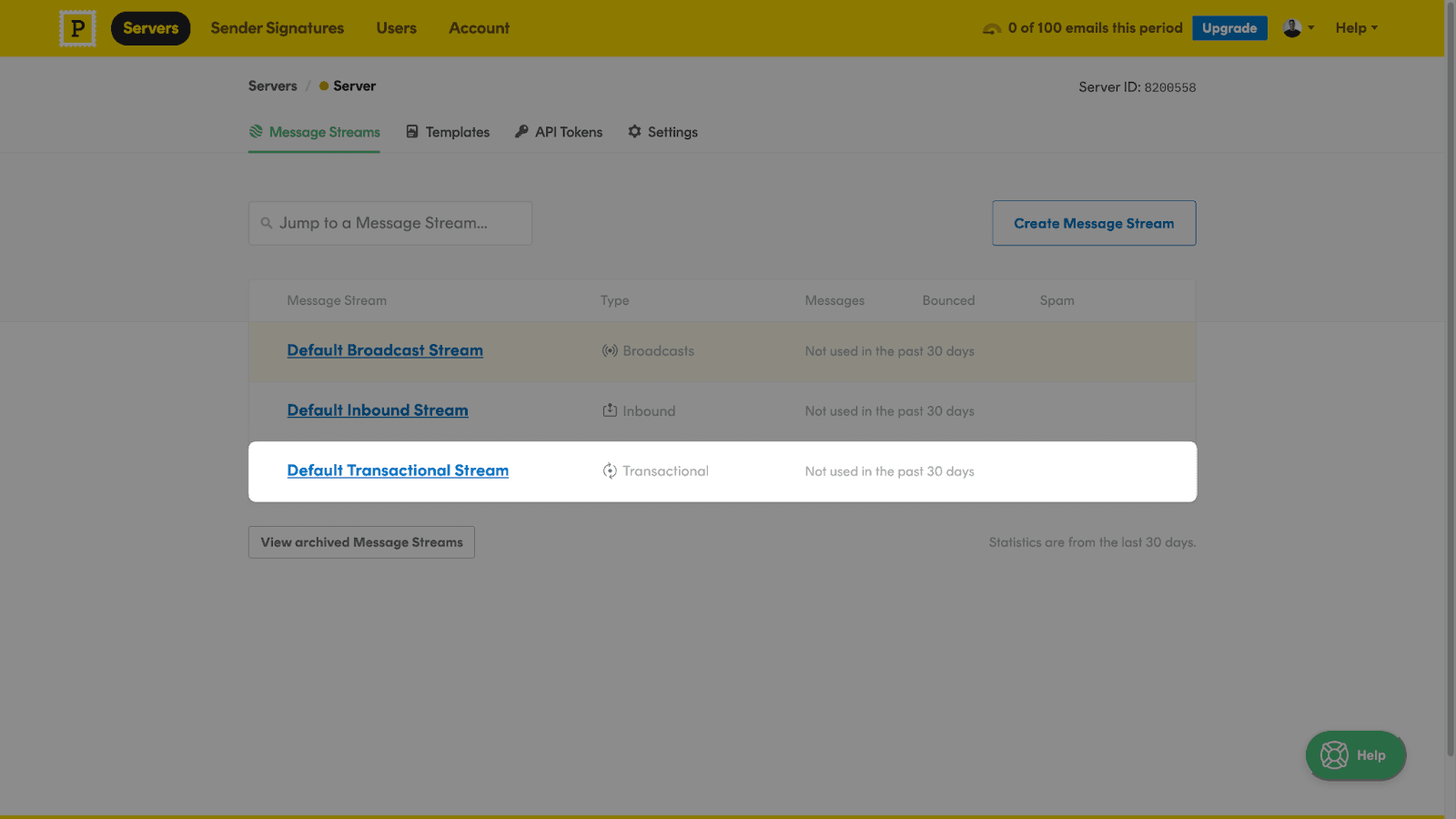Click the Postmark postage stamp logo
This screenshot has height=819, width=1456.
point(77,27)
